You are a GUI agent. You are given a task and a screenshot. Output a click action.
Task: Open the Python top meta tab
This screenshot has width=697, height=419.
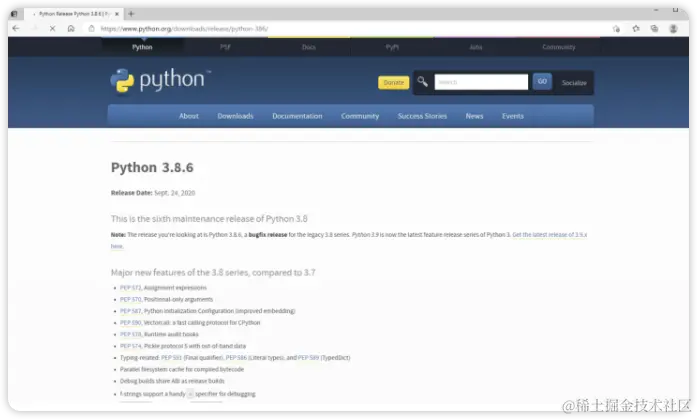pos(142,47)
